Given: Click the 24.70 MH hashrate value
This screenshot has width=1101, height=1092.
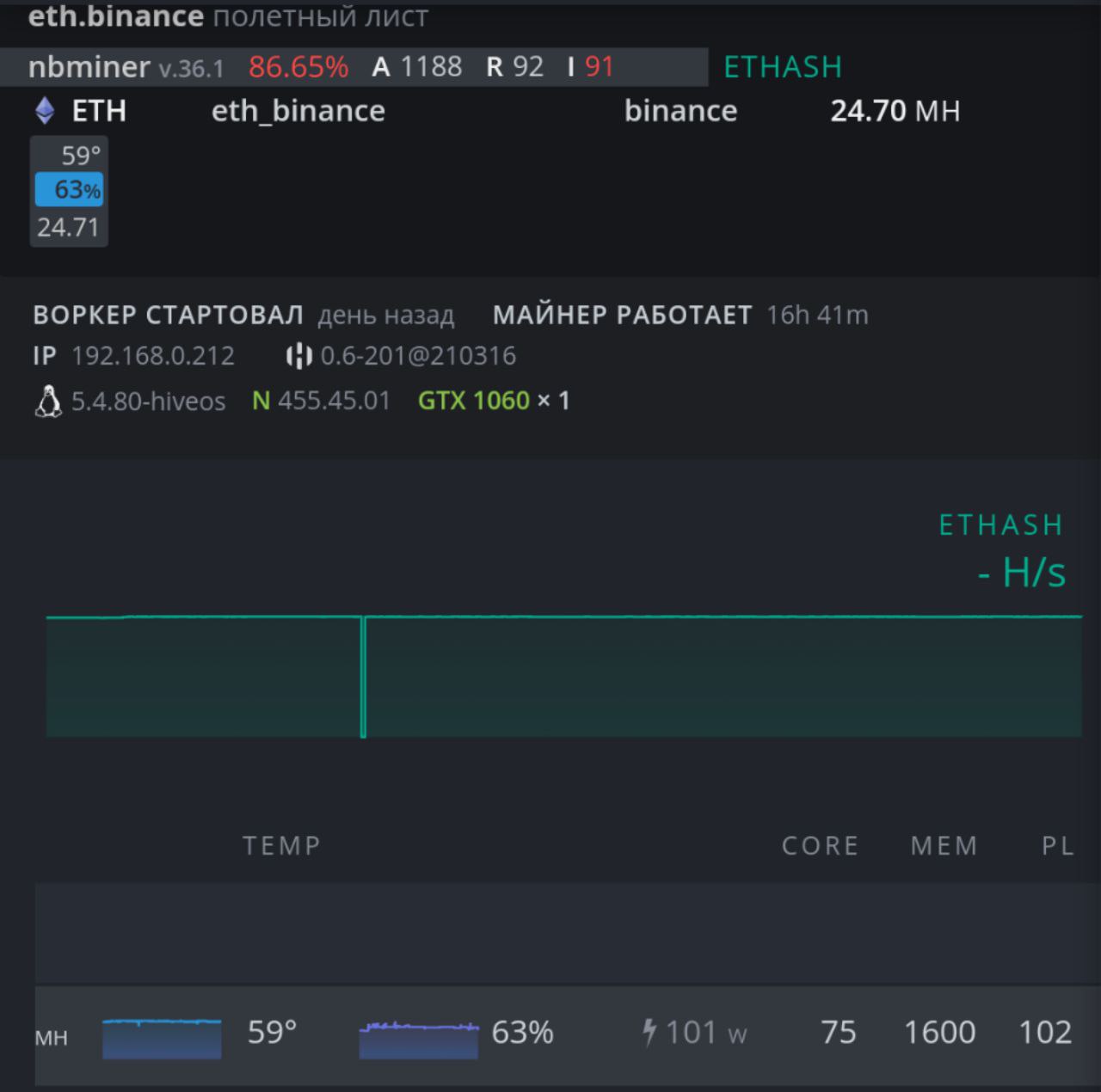Looking at the screenshot, I should point(895,111).
